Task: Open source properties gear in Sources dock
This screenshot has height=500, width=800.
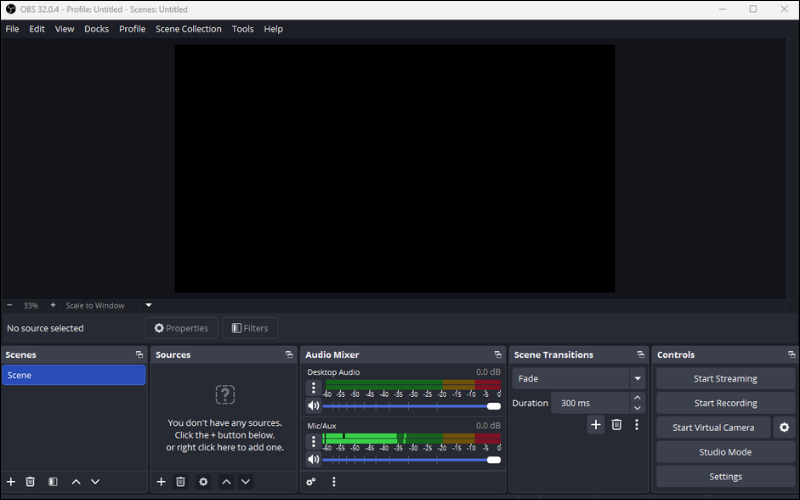Action: (x=203, y=482)
